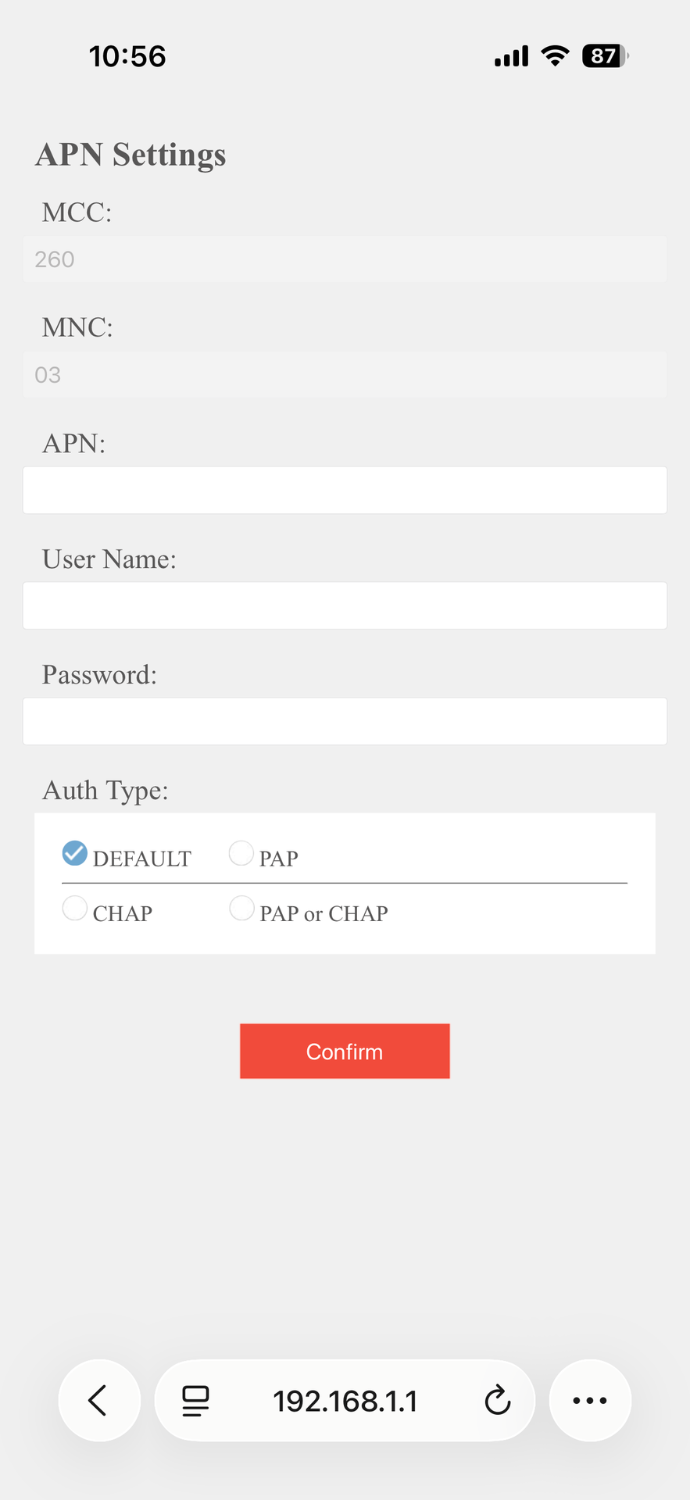Open the page tools icon beside the address

click(x=196, y=1400)
